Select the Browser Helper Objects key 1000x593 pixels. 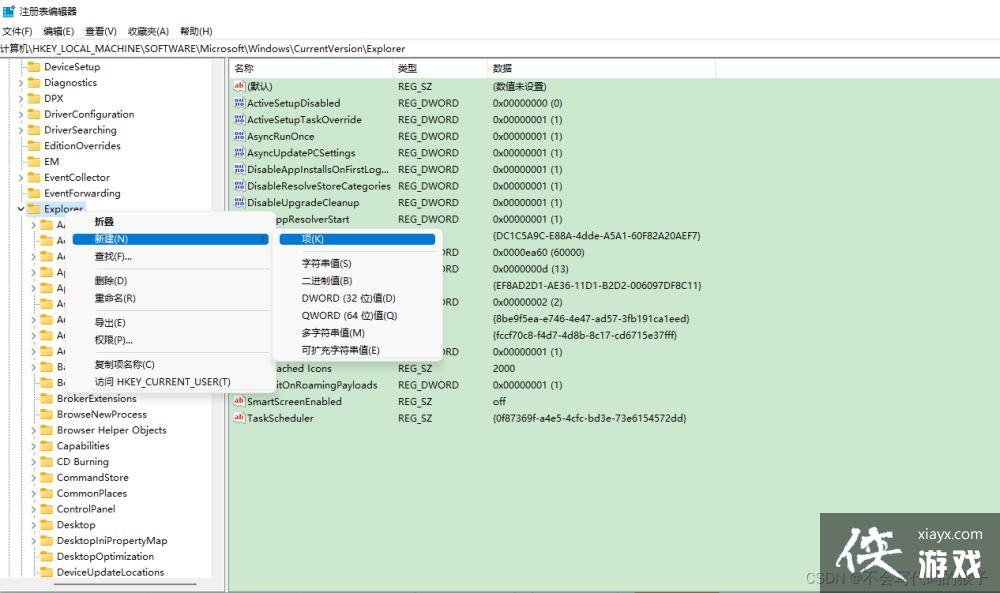(x=111, y=430)
